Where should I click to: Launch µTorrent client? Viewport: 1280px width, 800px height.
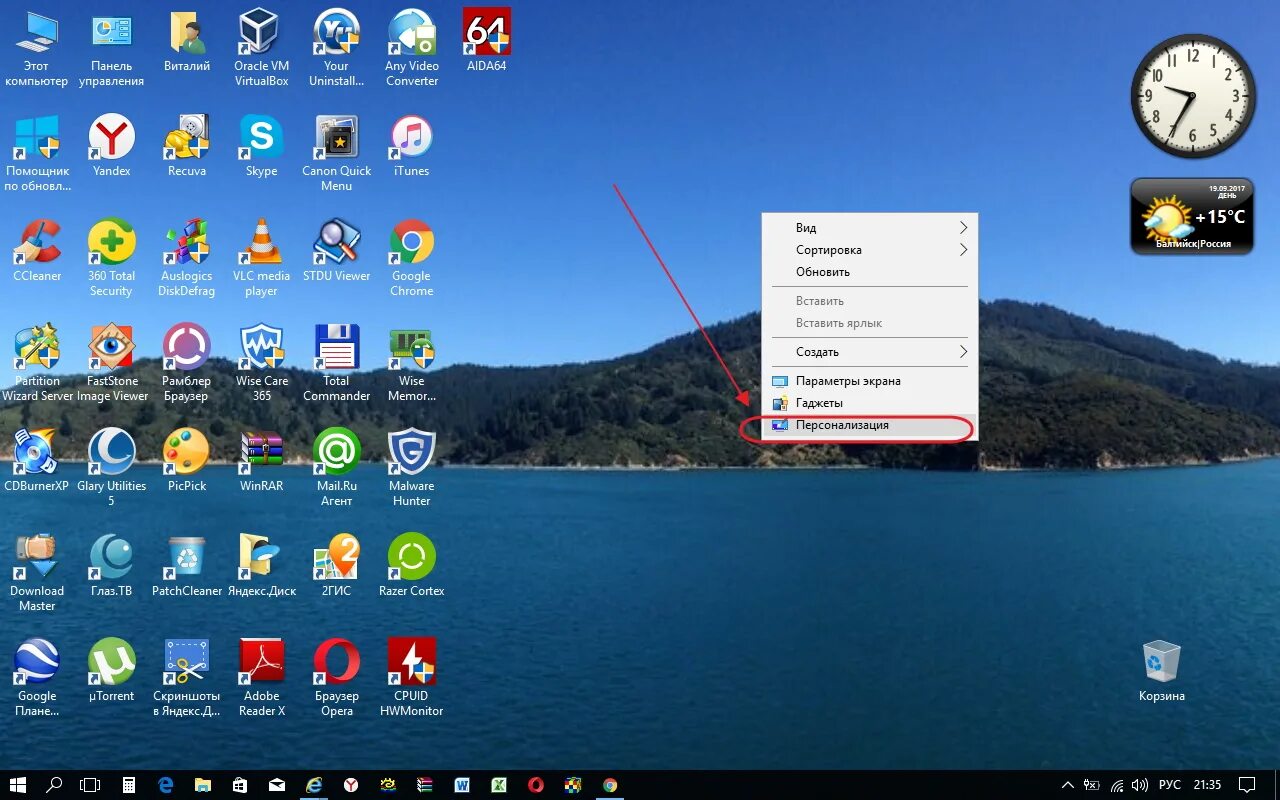pyautogui.click(x=111, y=668)
